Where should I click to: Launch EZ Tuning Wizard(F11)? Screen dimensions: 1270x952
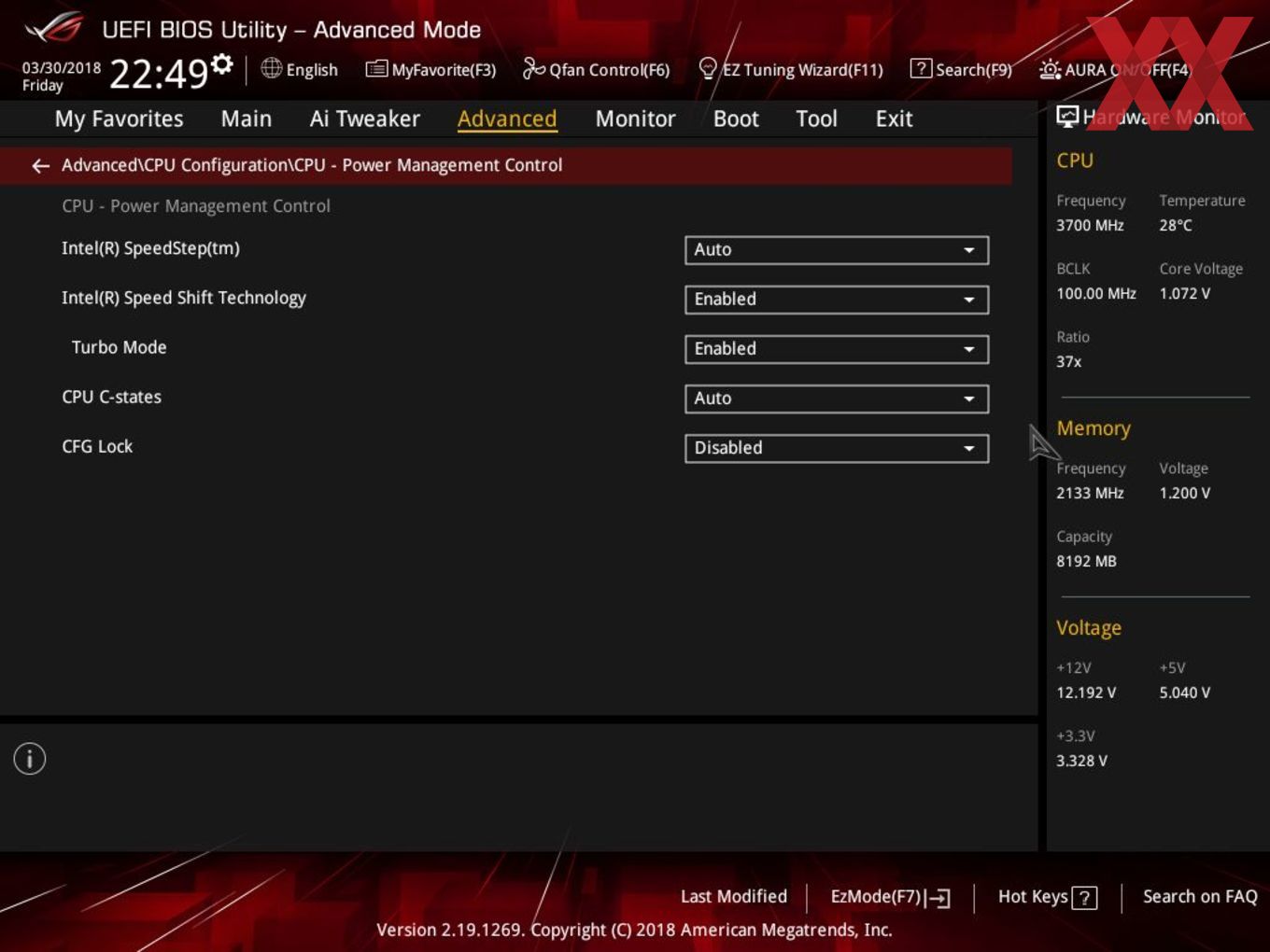pos(790,69)
